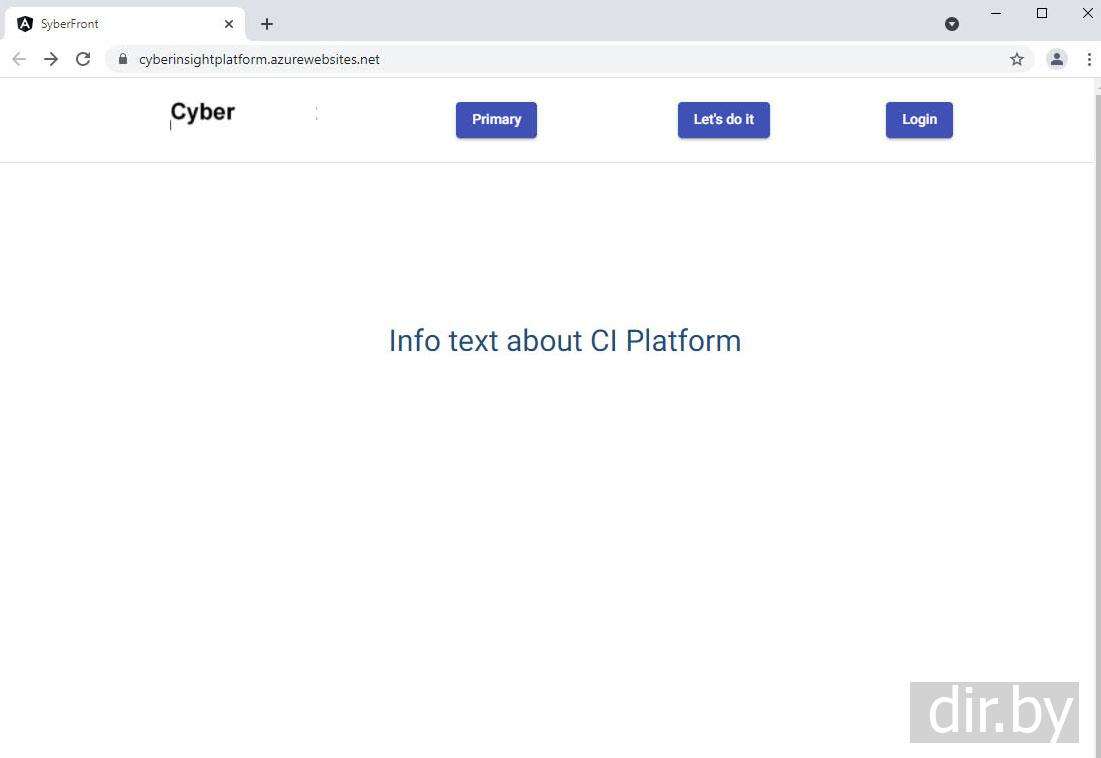The height and width of the screenshot is (758, 1101).
Task: Go forward with the forward arrow
Action: point(51,59)
